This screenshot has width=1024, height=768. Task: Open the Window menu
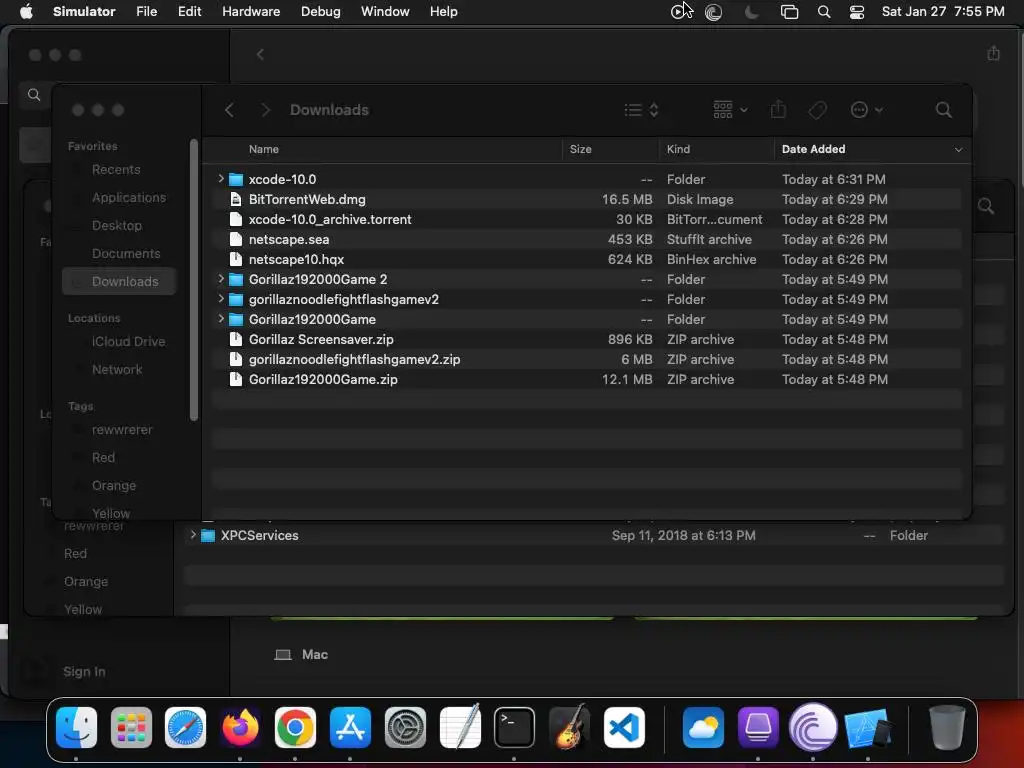(385, 12)
